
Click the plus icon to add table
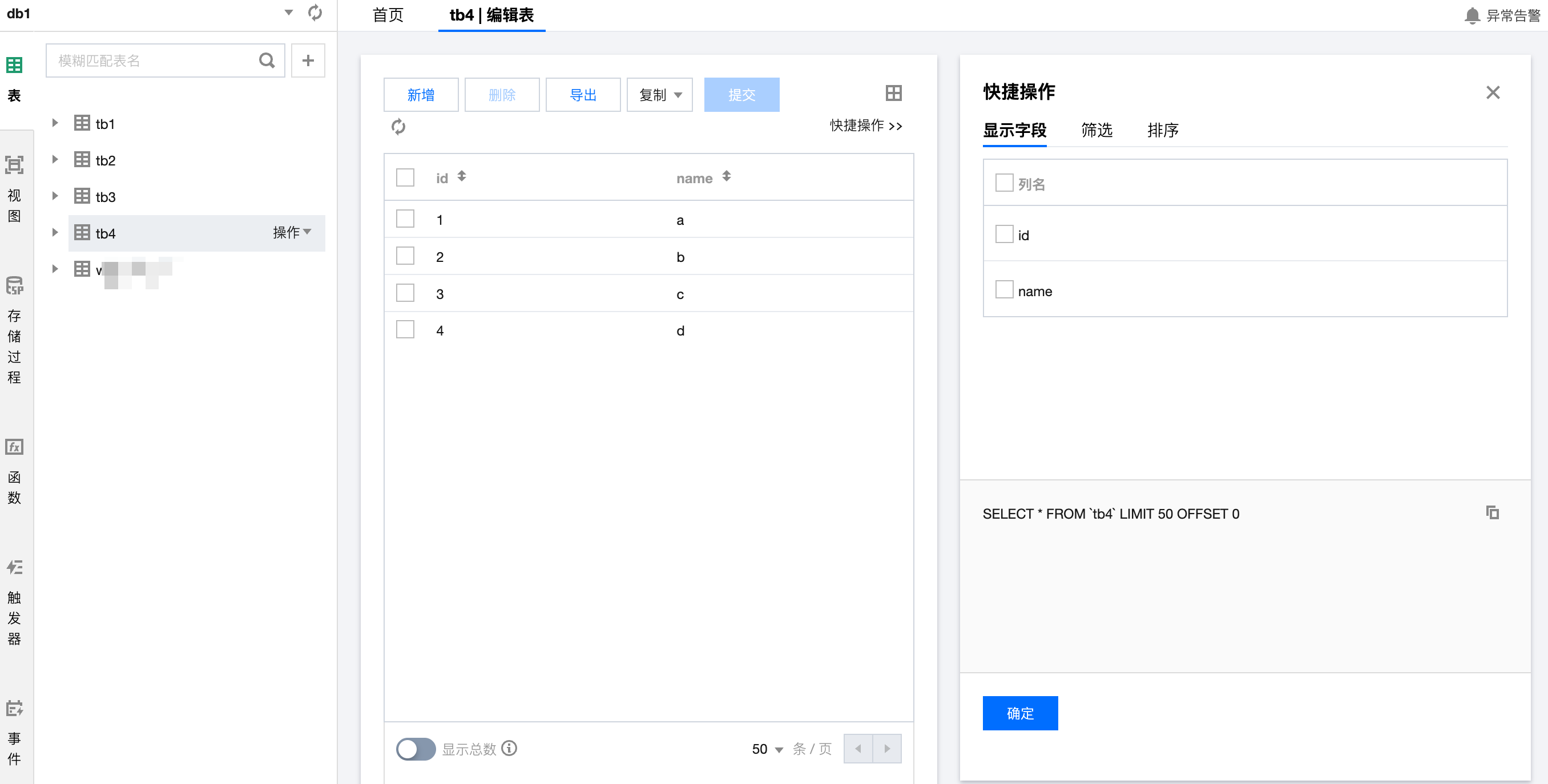pos(308,60)
